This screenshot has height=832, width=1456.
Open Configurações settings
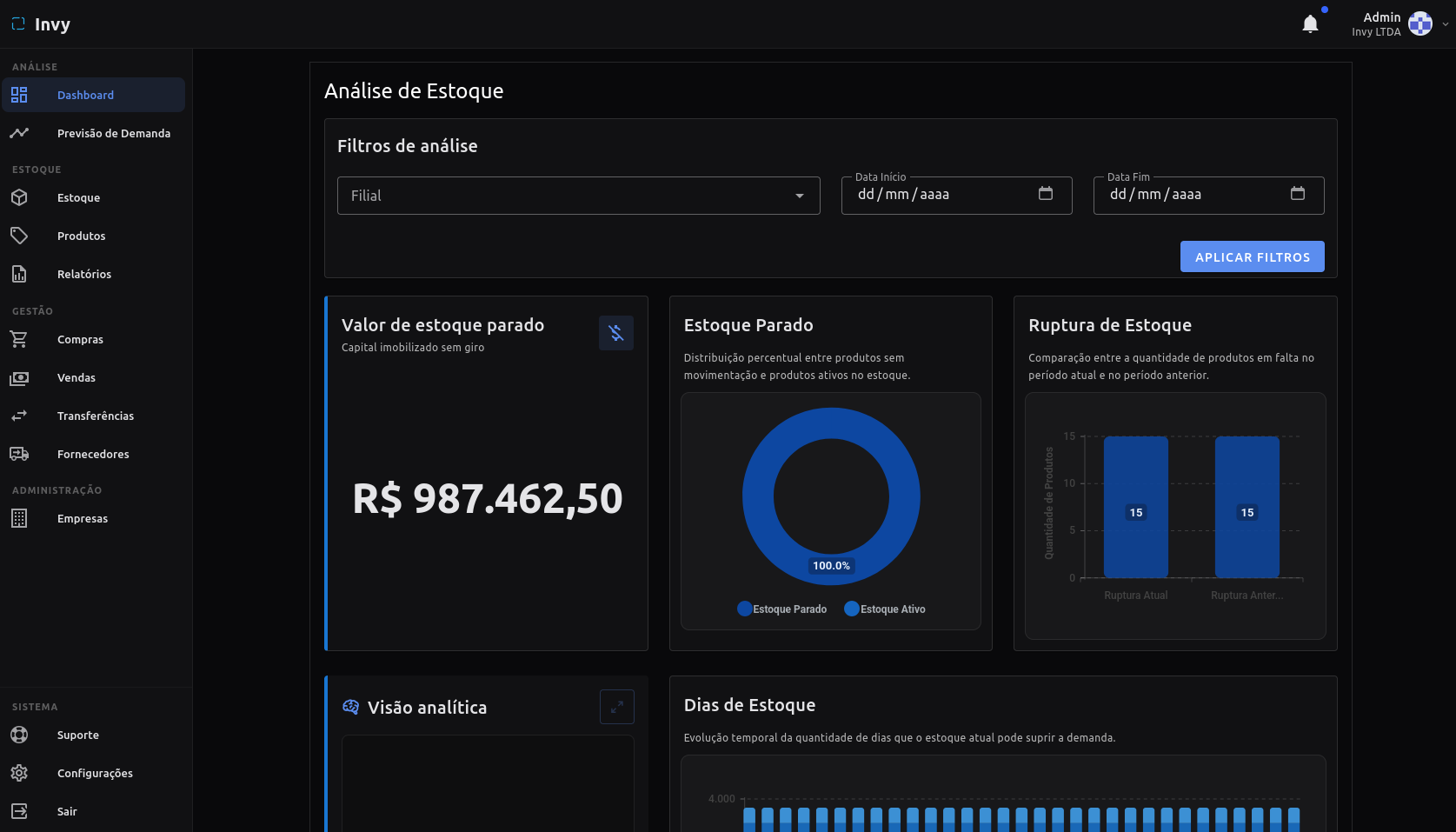[93, 773]
